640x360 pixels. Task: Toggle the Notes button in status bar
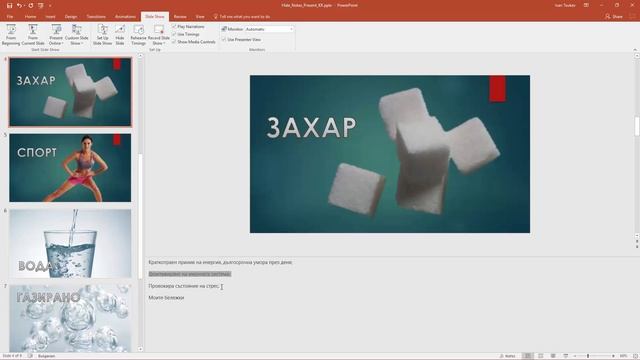point(508,356)
